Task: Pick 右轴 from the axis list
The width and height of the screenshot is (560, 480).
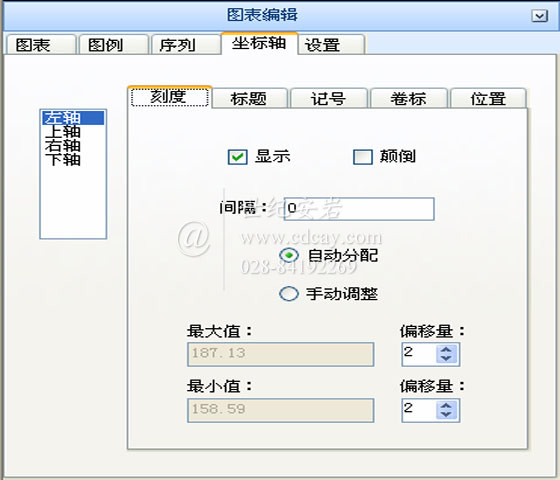Action: [x=73, y=145]
